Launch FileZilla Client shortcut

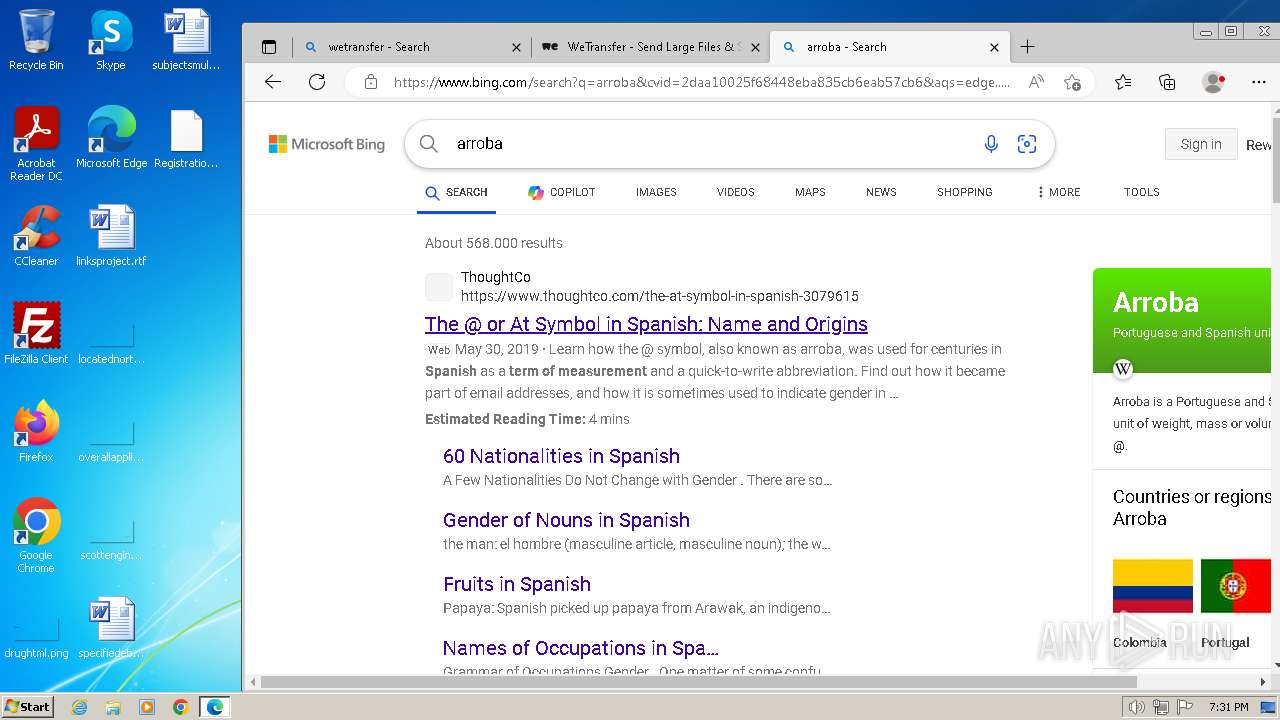point(36,334)
